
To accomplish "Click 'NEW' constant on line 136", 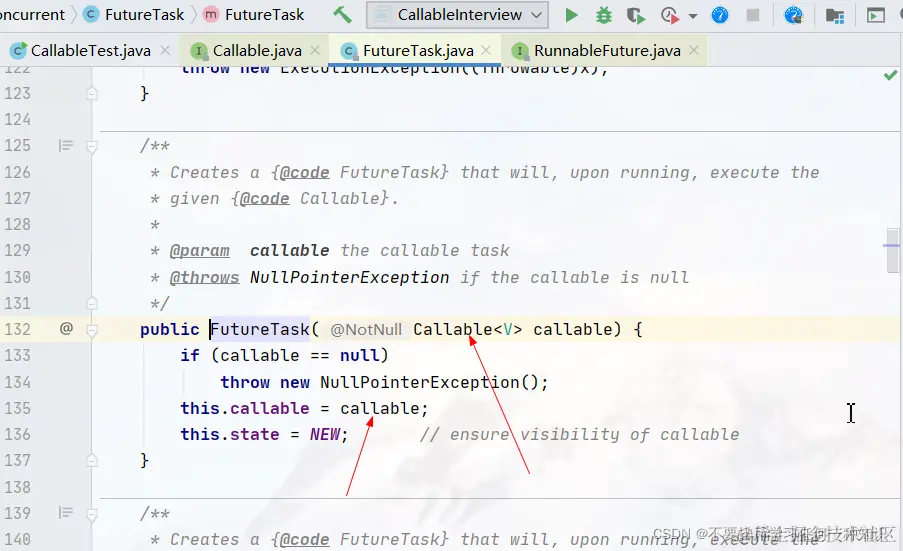I will pyautogui.click(x=324, y=434).
